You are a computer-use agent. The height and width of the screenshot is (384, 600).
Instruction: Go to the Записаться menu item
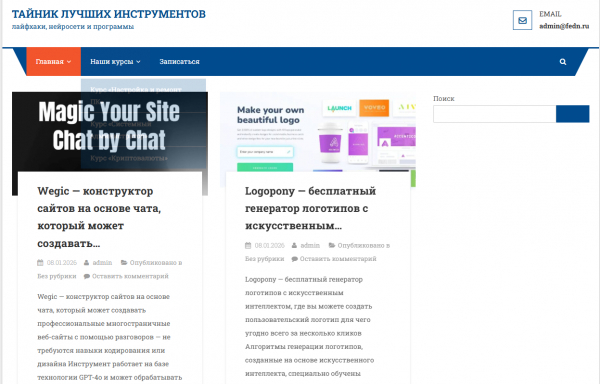coord(179,62)
